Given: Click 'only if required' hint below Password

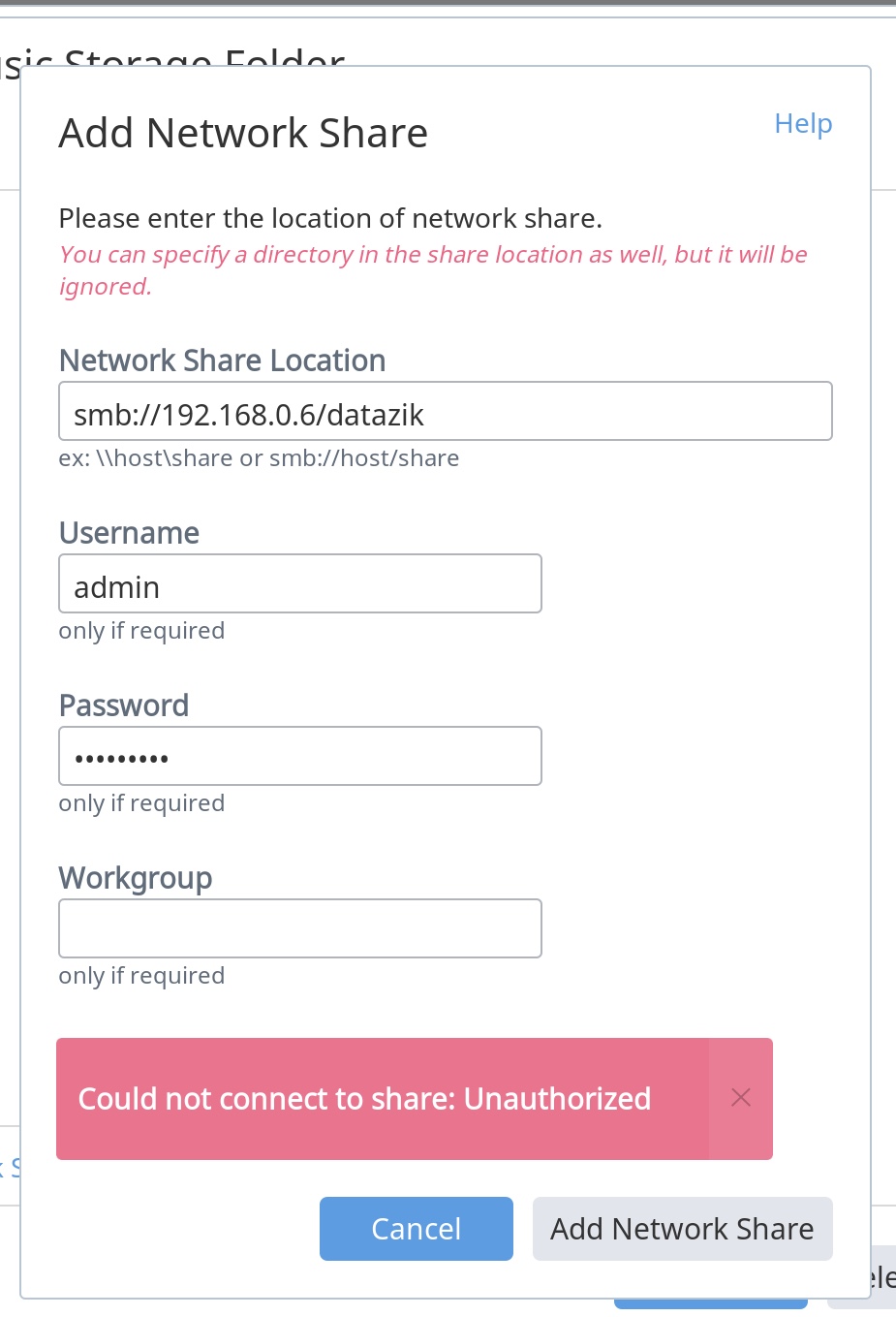Looking at the screenshot, I should click(x=141, y=803).
